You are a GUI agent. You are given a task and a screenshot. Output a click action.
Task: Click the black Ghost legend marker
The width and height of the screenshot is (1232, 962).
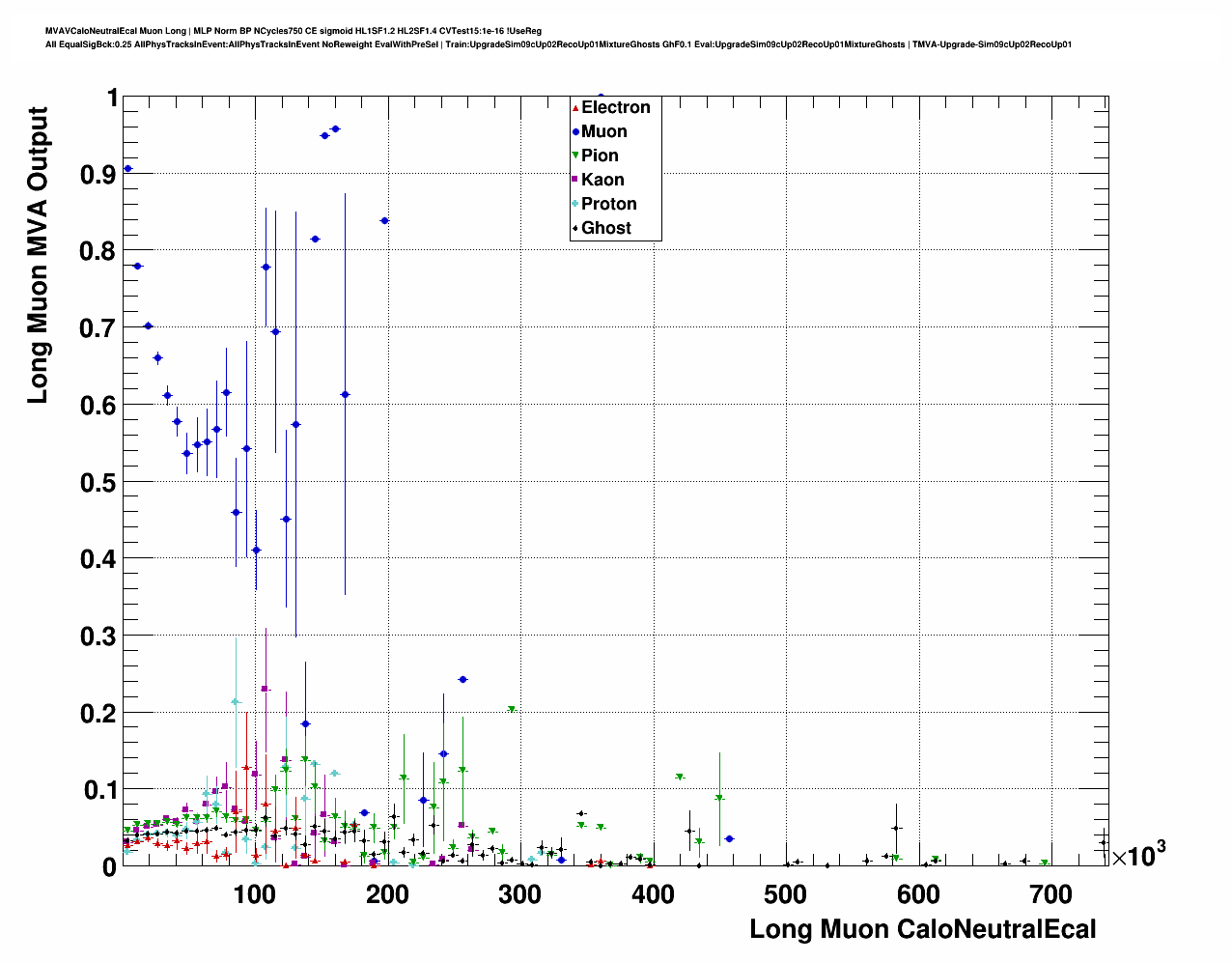point(575,228)
